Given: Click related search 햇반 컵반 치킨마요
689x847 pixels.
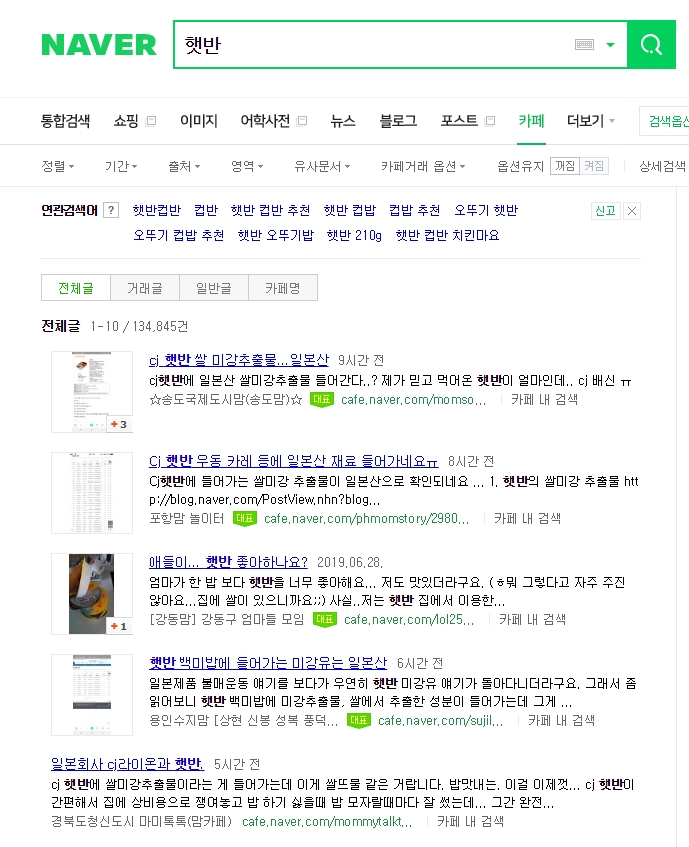Looking at the screenshot, I should click(447, 236).
